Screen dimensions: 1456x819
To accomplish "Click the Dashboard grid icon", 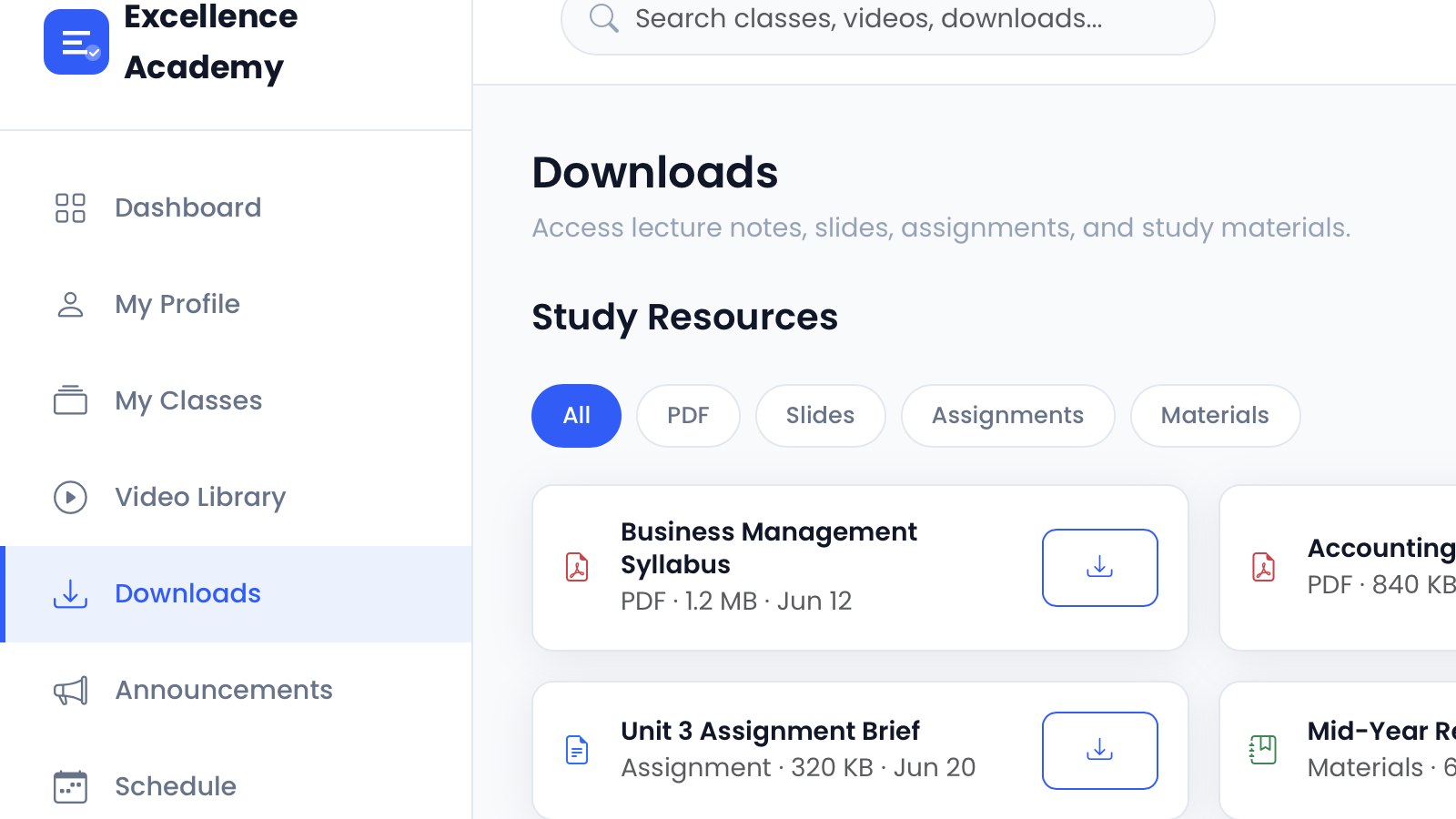I will (x=70, y=207).
